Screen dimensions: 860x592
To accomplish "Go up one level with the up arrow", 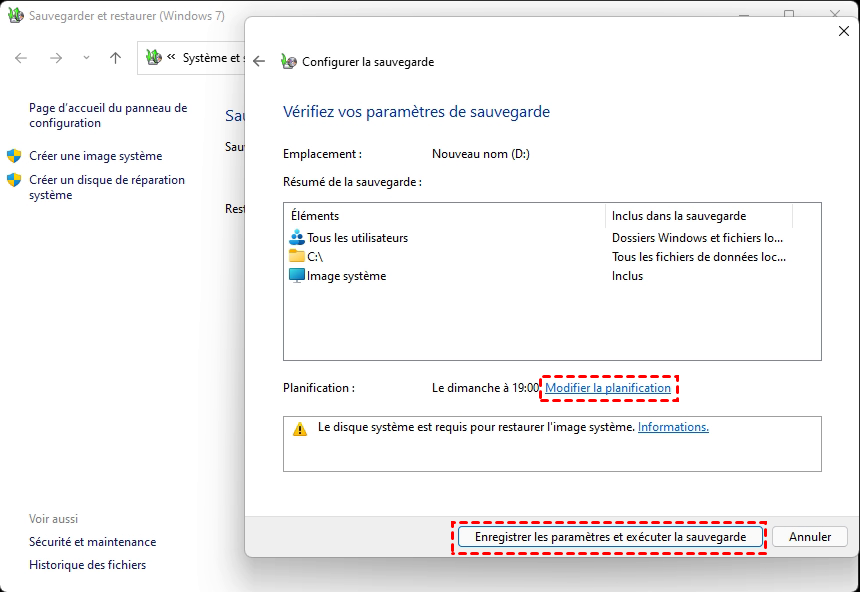I will (x=115, y=58).
